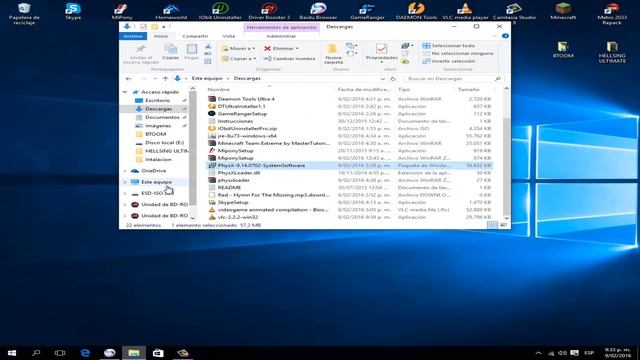Open the GameRanger desktop shortcut
This screenshot has height=360, width=640.
pos(367,11)
